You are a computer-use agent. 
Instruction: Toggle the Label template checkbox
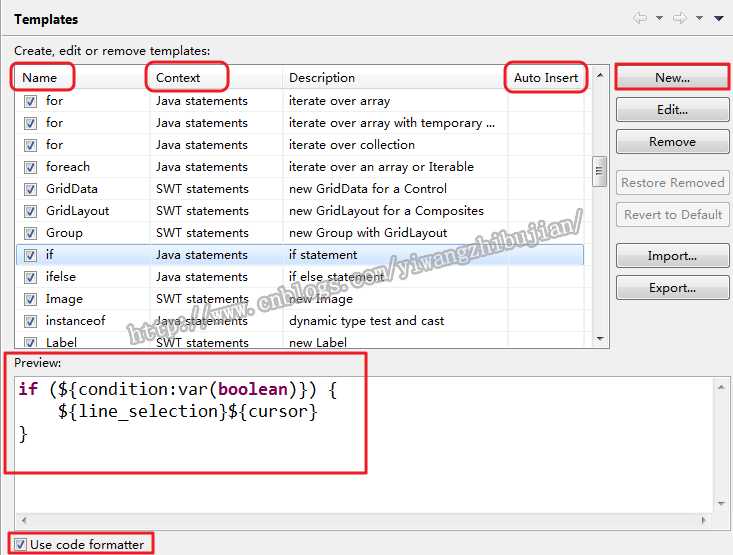point(30,342)
